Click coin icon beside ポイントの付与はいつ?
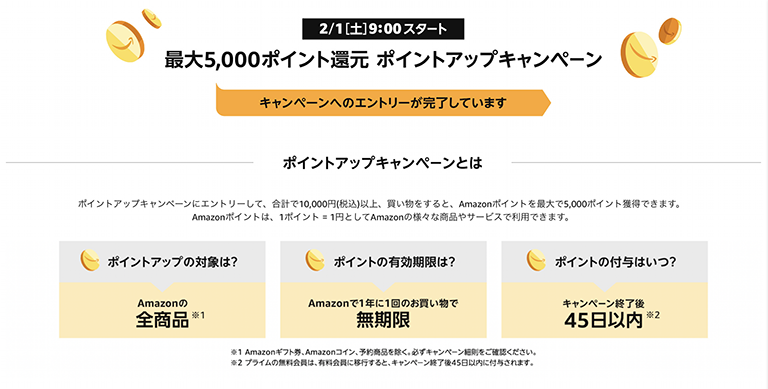The width and height of the screenshot is (768, 389). (536, 261)
